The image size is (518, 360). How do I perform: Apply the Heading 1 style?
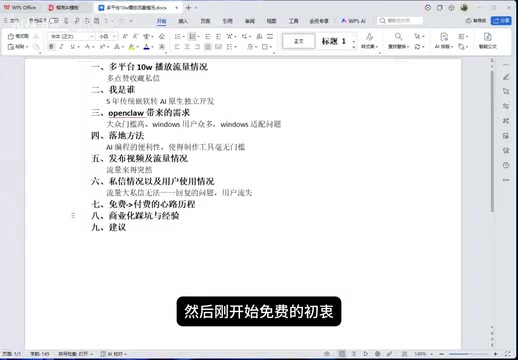pos(334,41)
